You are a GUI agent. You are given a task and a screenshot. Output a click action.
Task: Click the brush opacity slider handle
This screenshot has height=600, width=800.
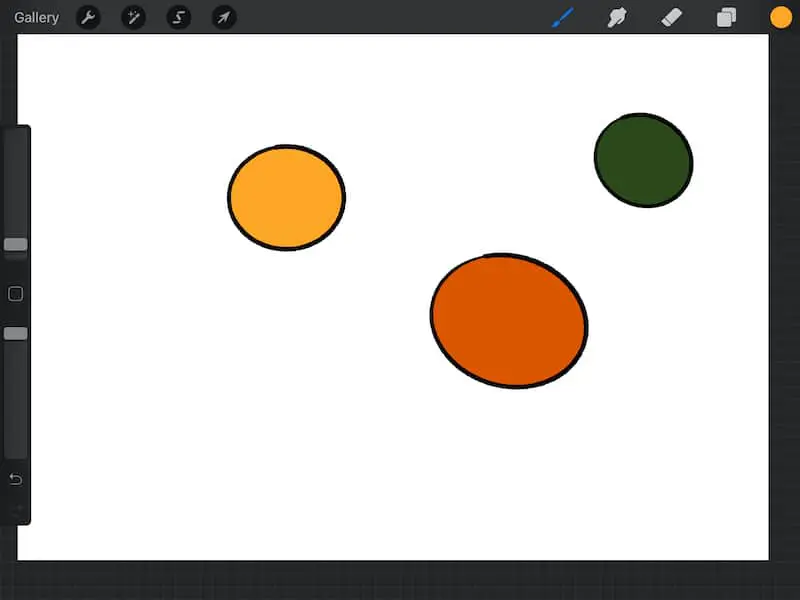coord(16,334)
